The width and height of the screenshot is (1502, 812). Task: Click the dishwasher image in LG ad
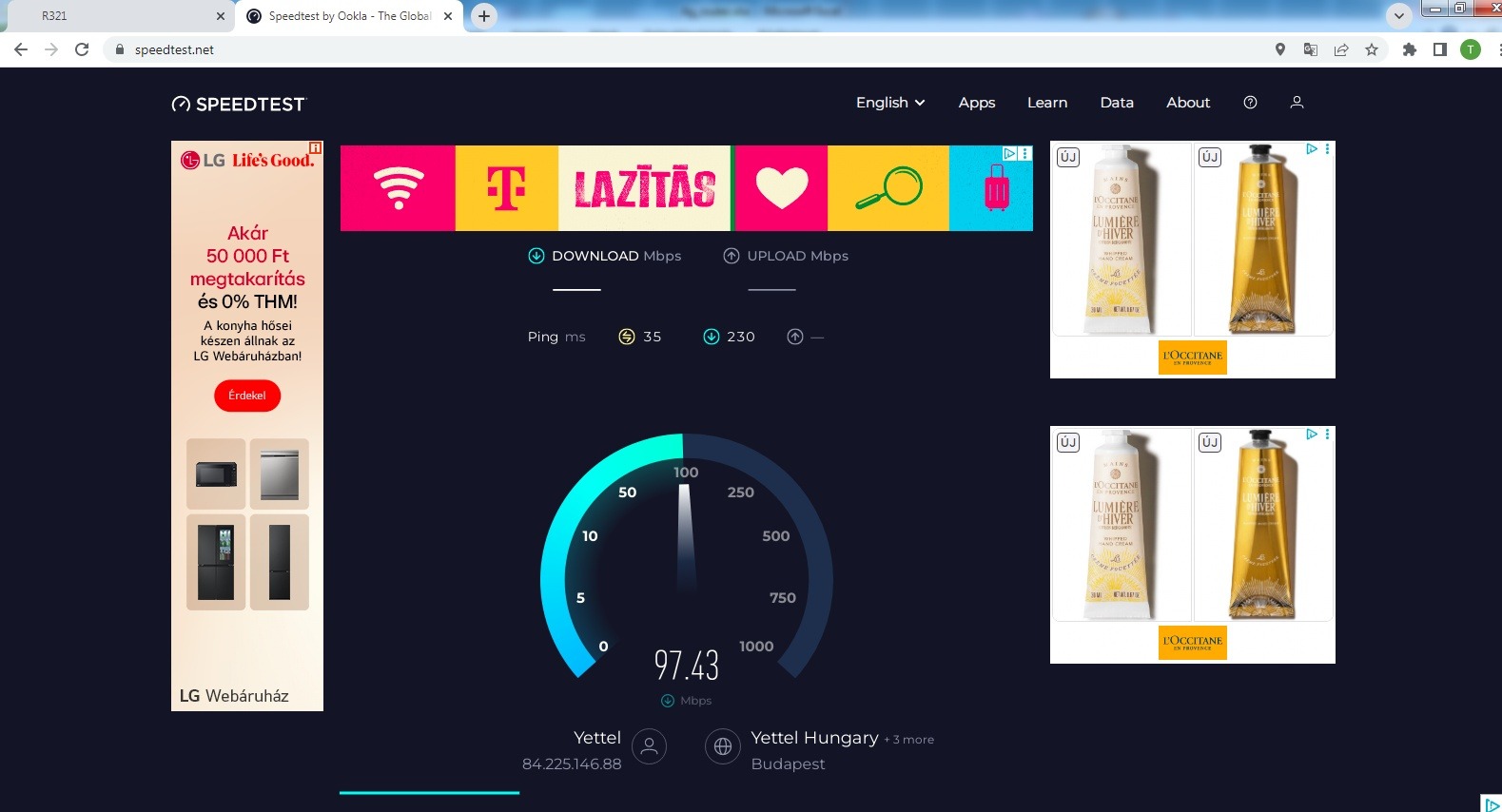tap(280, 474)
